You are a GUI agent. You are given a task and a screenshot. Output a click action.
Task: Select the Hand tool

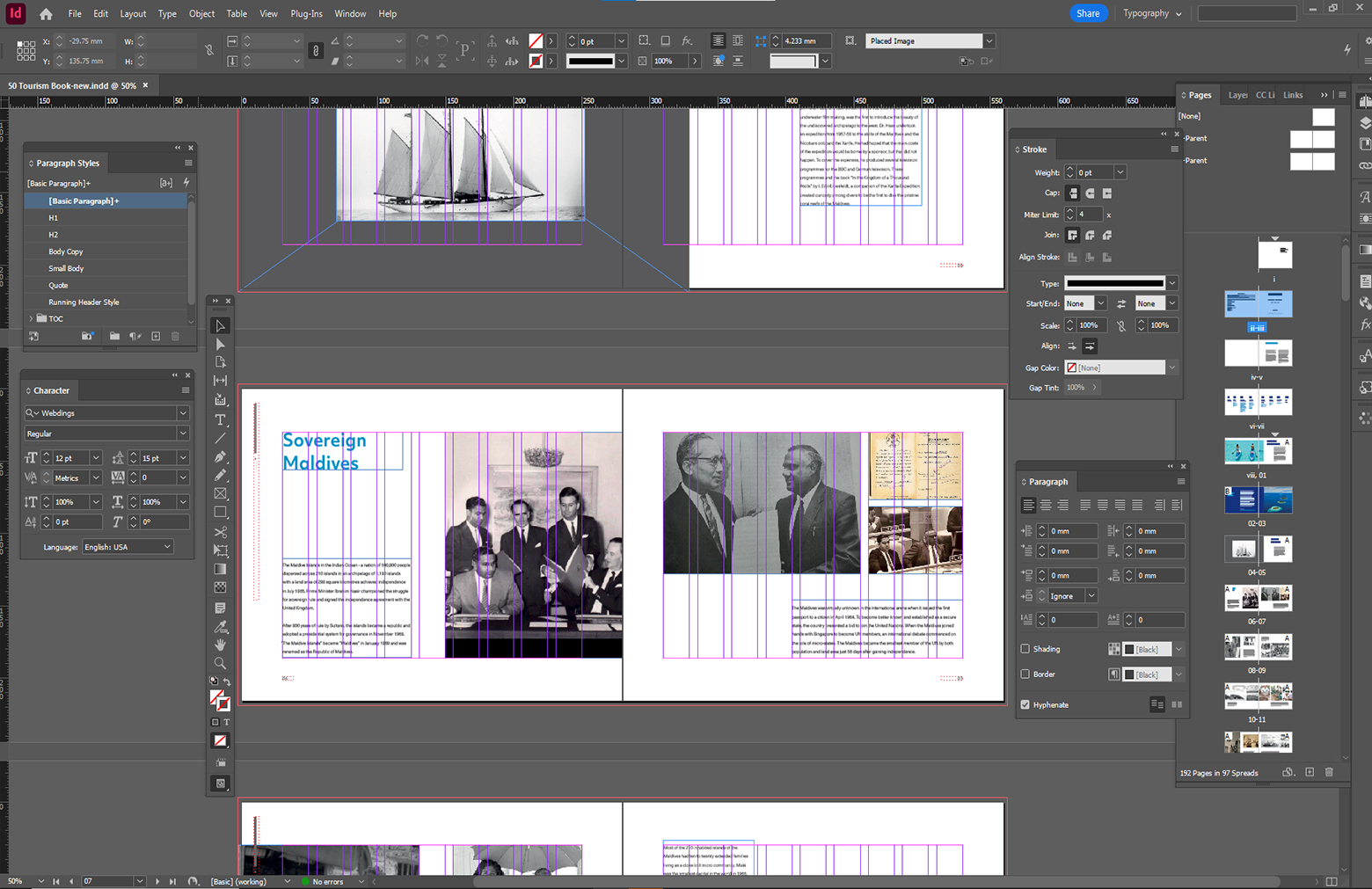coord(221,645)
